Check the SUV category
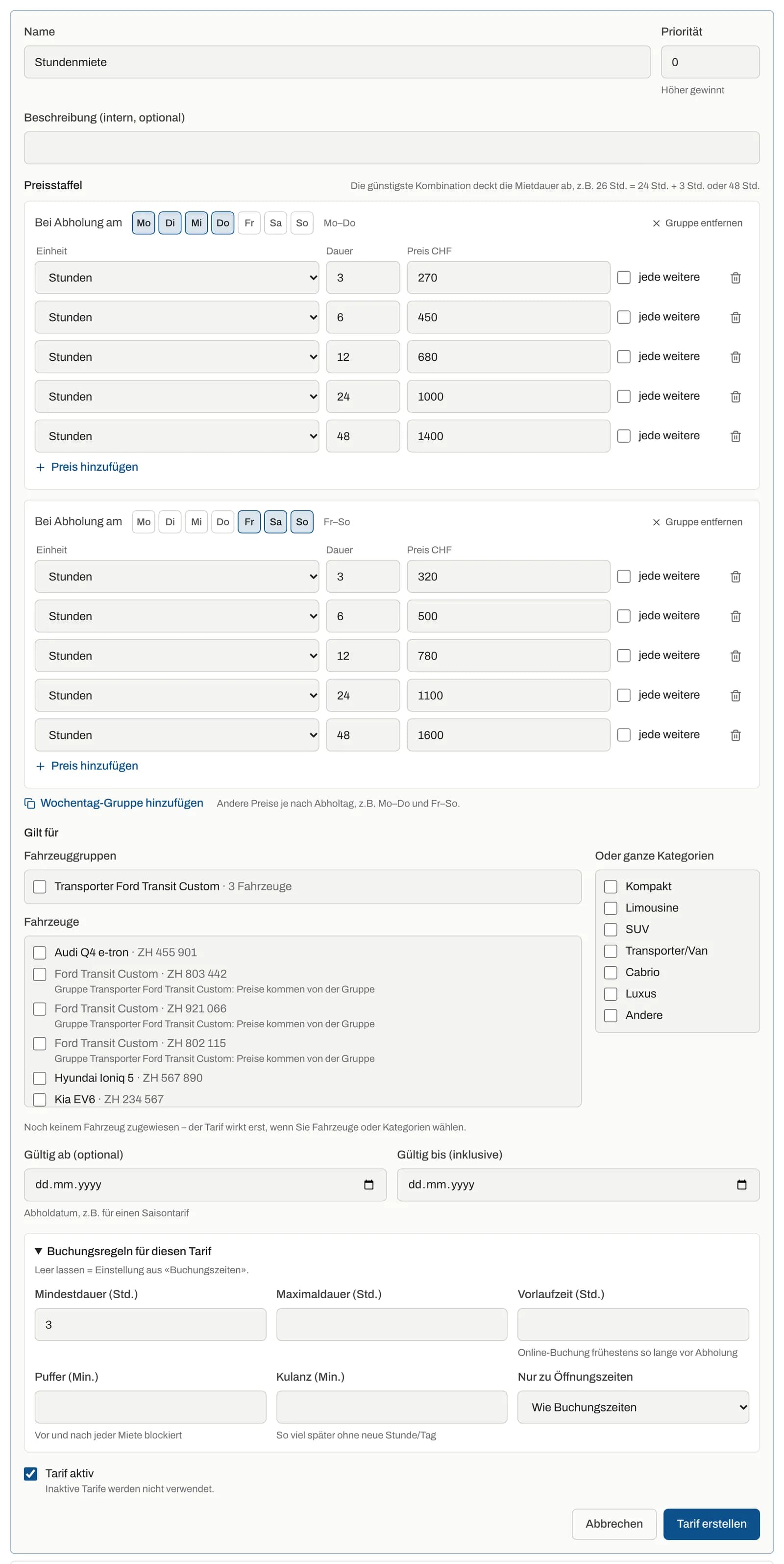The height and width of the screenshot is (1564, 784). 611,930
